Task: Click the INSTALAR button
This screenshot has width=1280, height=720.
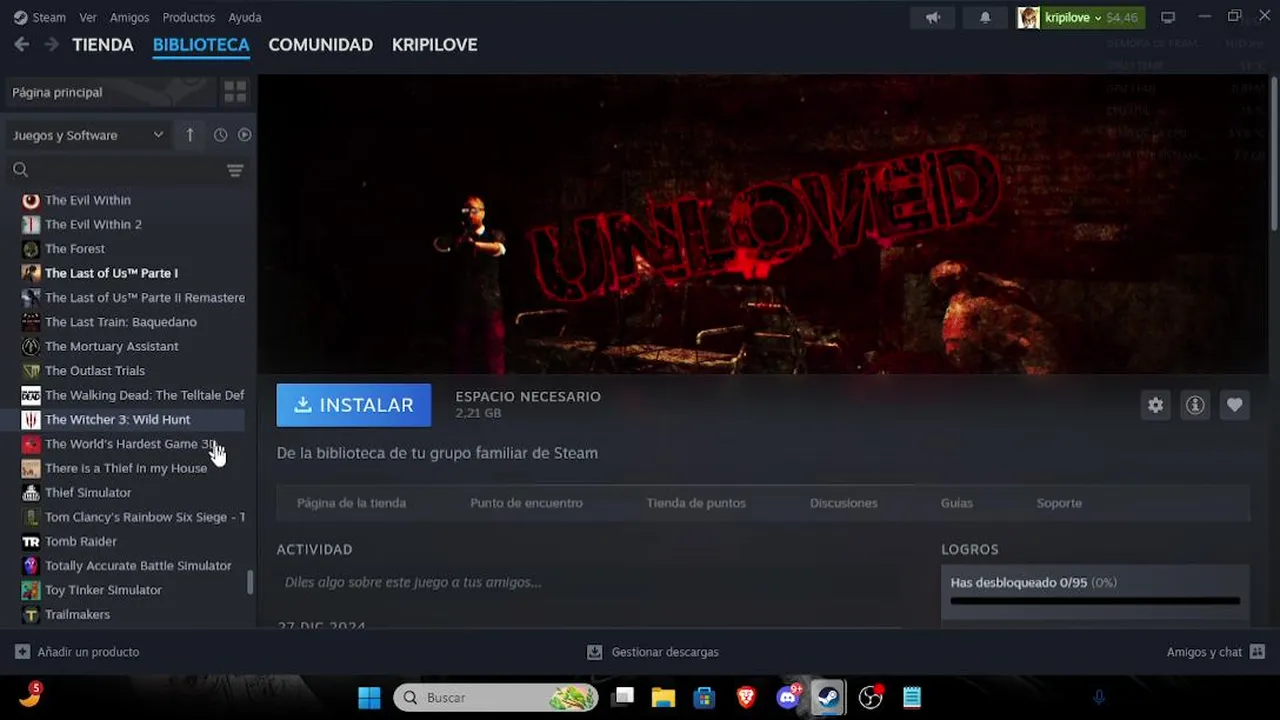Action: [354, 405]
